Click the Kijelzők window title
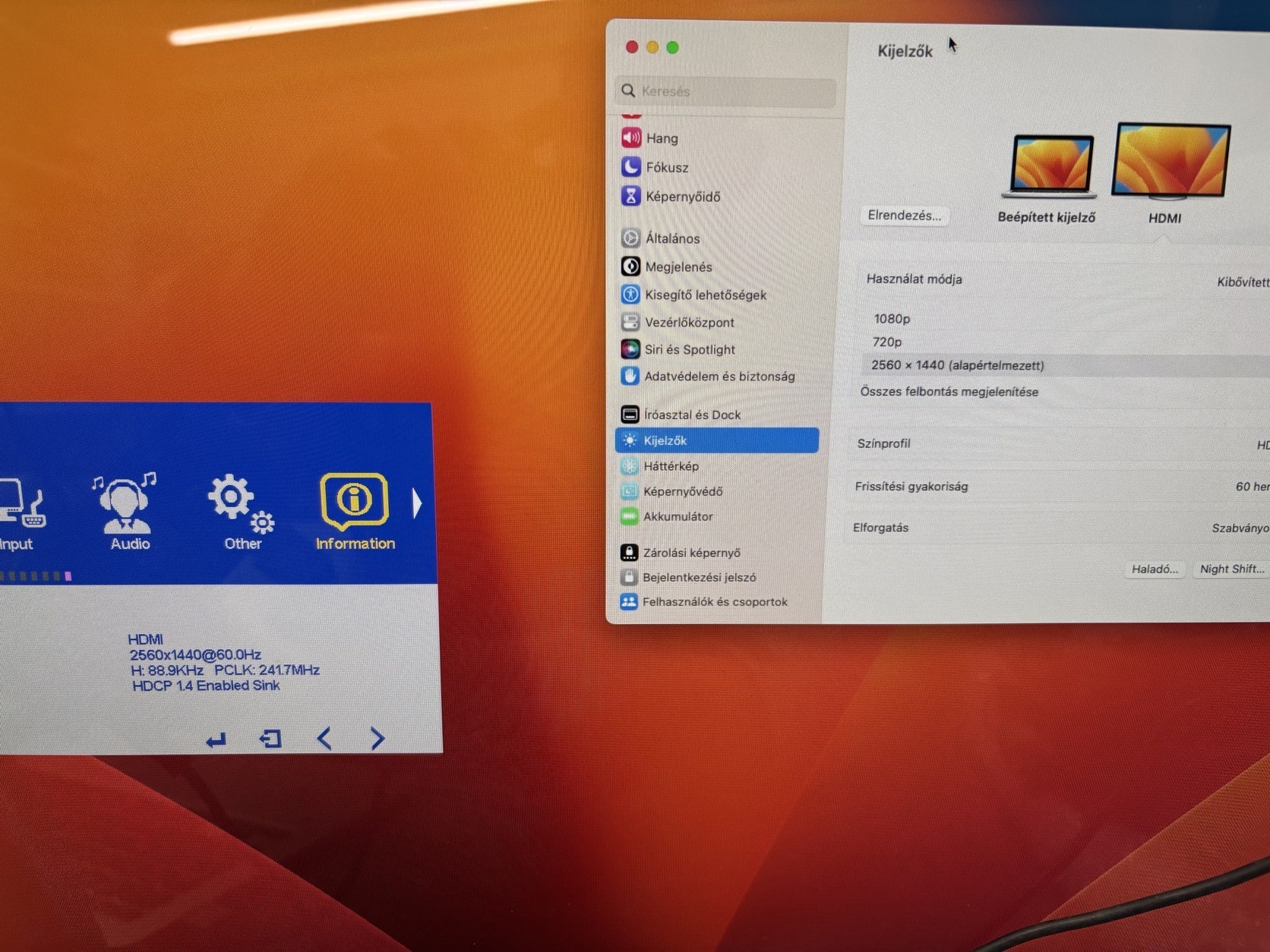Viewport: 1270px width, 952px height. 905,52
